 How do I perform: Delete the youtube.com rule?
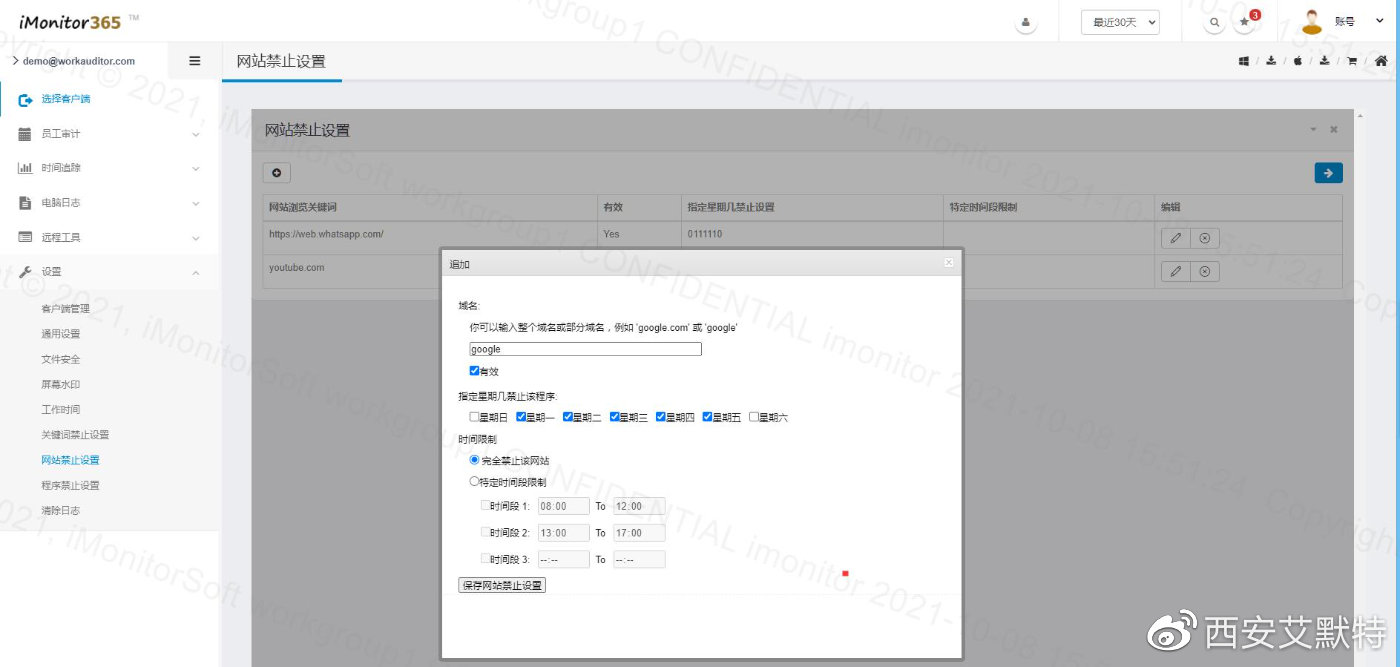pyautogui.click(x=1204, y=271)
